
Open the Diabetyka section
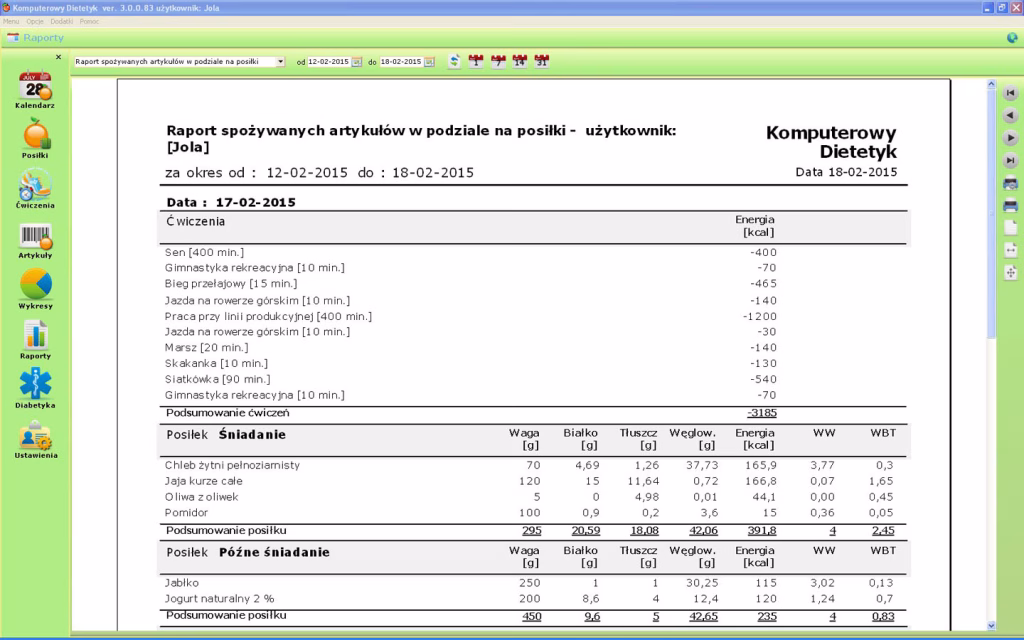tap(35, 388)
